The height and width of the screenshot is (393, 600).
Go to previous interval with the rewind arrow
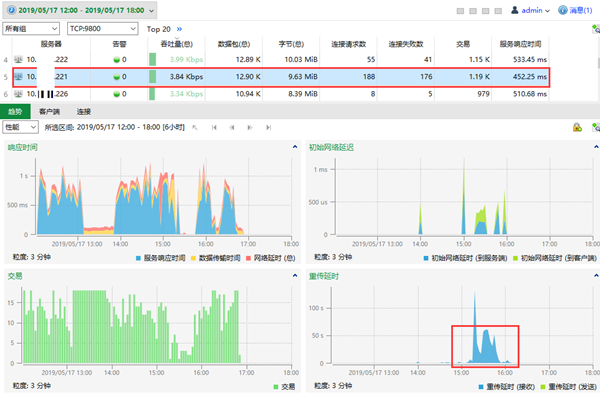pyautogui.click(x=232, y=127)
